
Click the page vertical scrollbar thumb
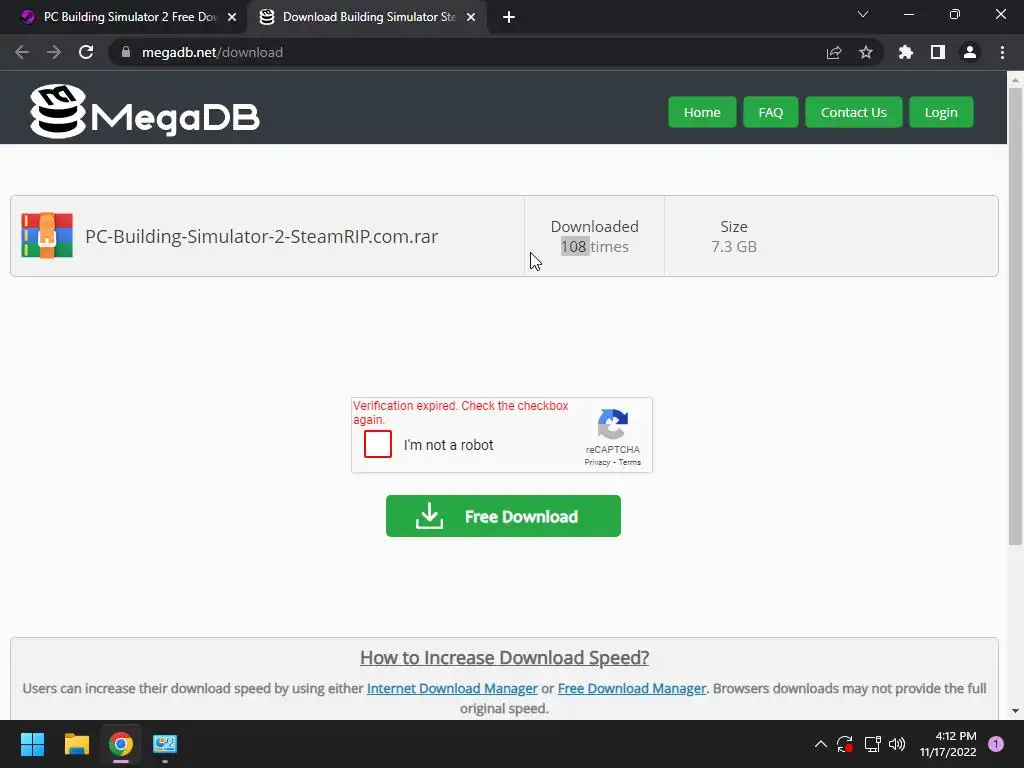pyautogui.click(x=1015, y=317)
